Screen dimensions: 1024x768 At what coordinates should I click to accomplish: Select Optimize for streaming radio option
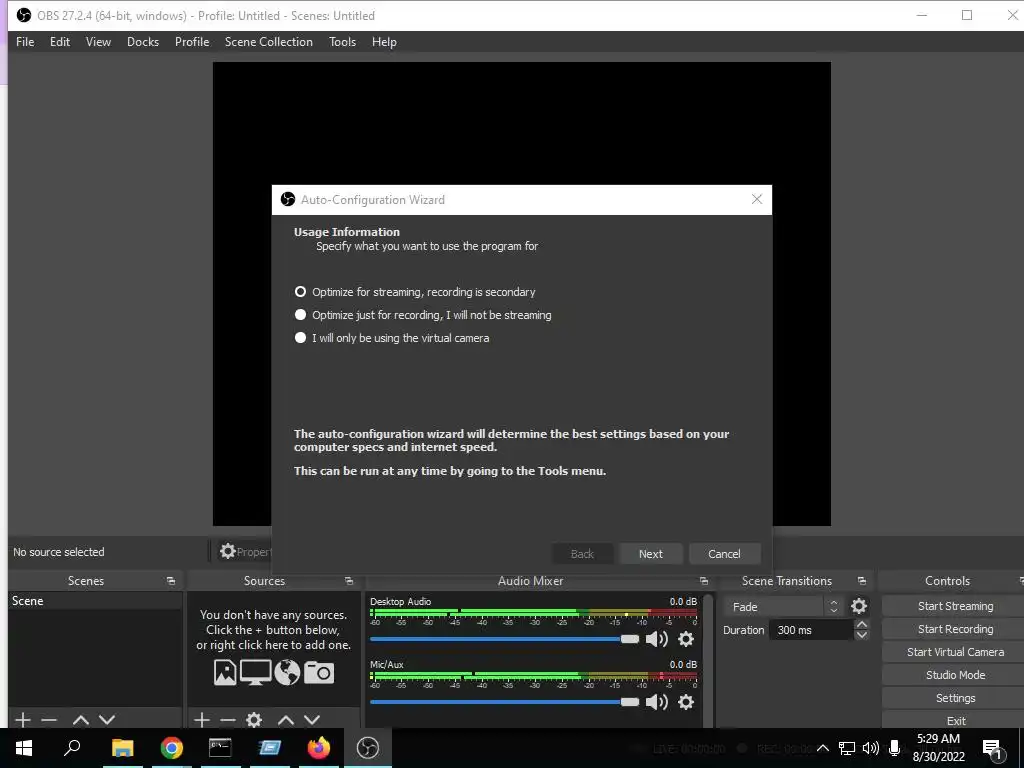click(x=300, y=291)
